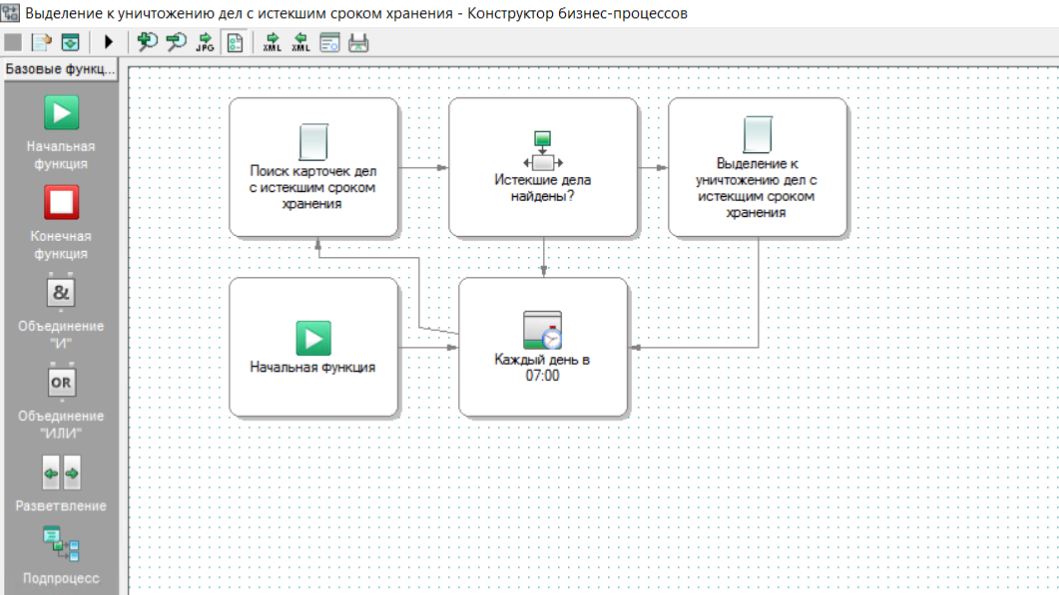Click the second XML import icon
Screen dimensions: 1059x595
300,42
